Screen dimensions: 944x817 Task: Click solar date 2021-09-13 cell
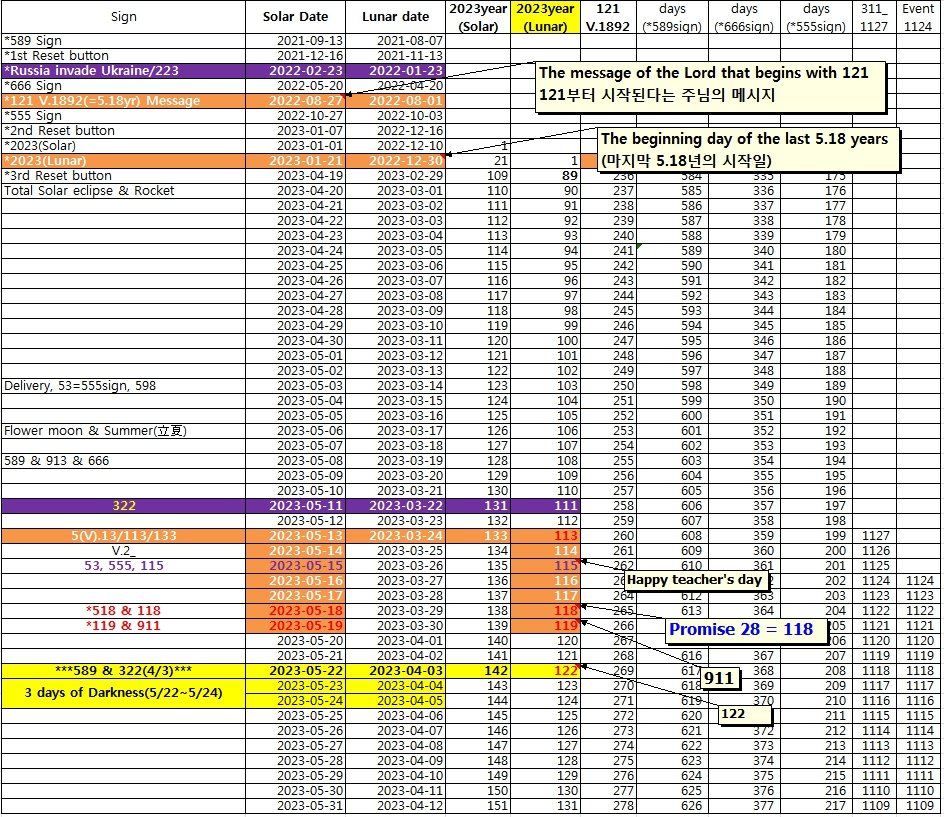click(x=295, y=40)
